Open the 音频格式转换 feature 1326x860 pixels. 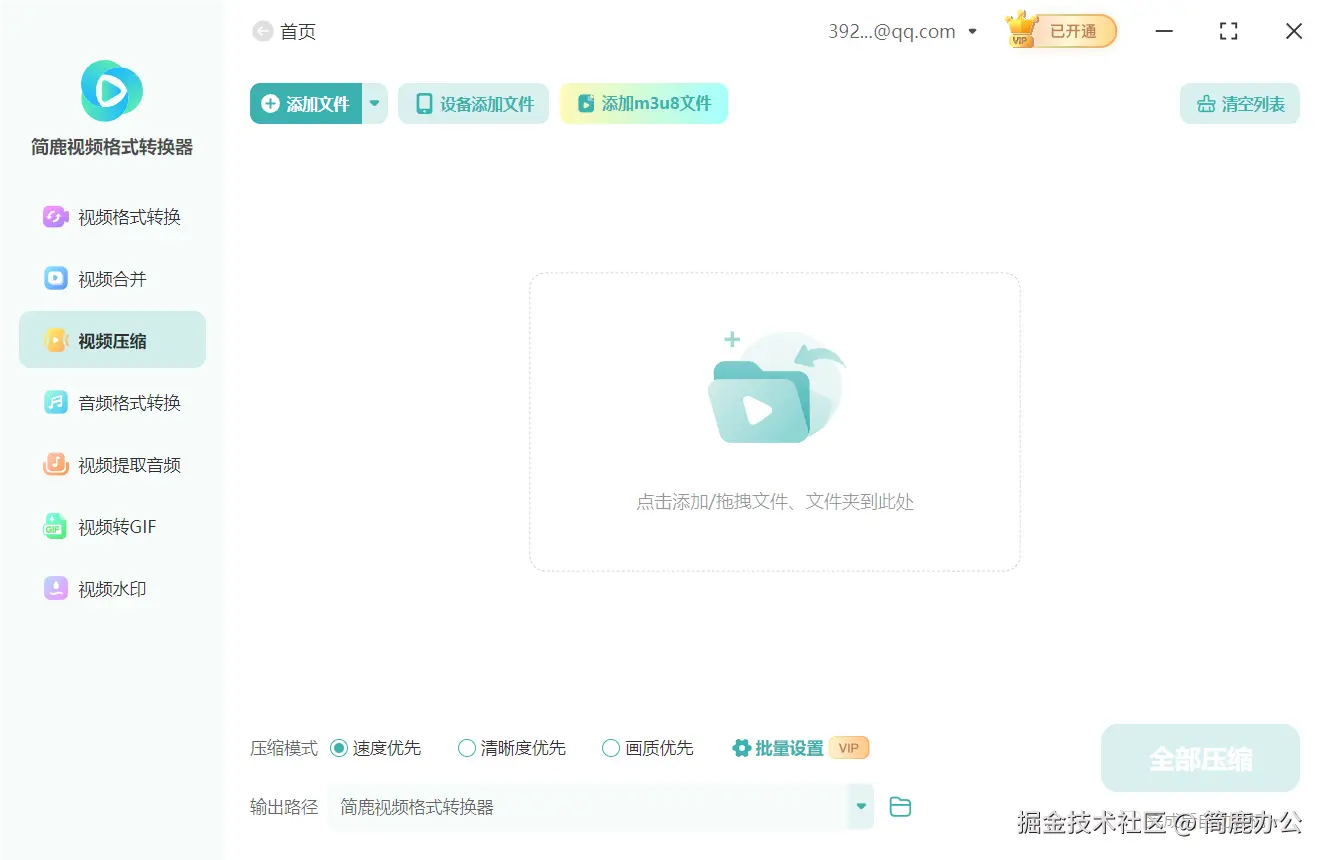112,402
